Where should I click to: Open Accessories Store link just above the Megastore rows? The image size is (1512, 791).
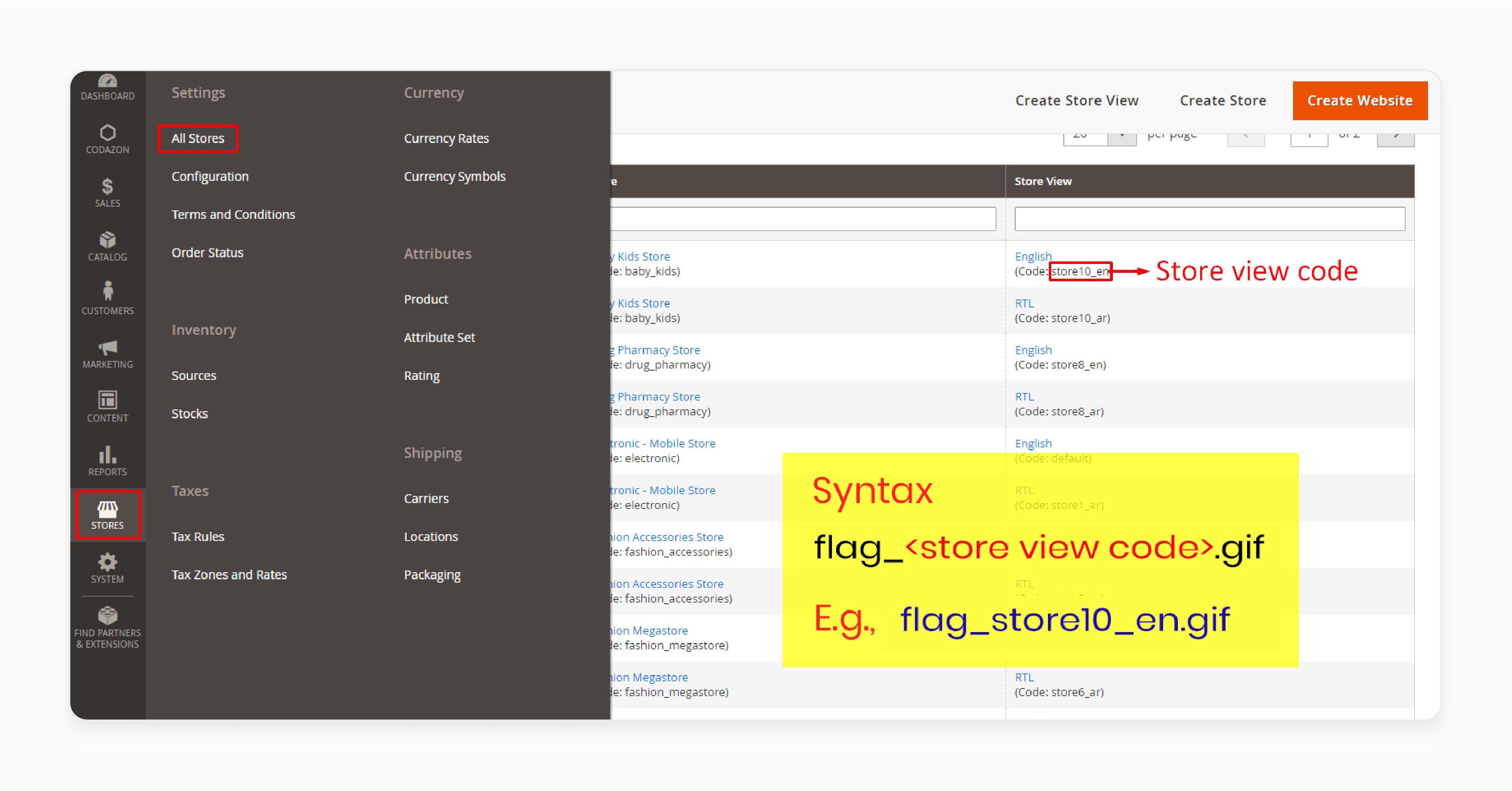click(667, 584)
